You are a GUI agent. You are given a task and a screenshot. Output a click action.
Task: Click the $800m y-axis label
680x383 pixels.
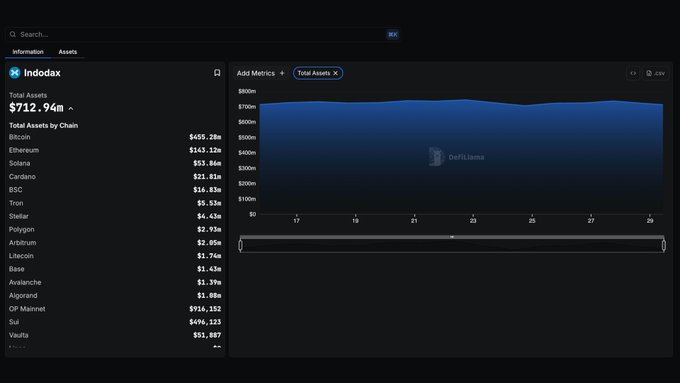pyautogui.click(x=247, y=91)
